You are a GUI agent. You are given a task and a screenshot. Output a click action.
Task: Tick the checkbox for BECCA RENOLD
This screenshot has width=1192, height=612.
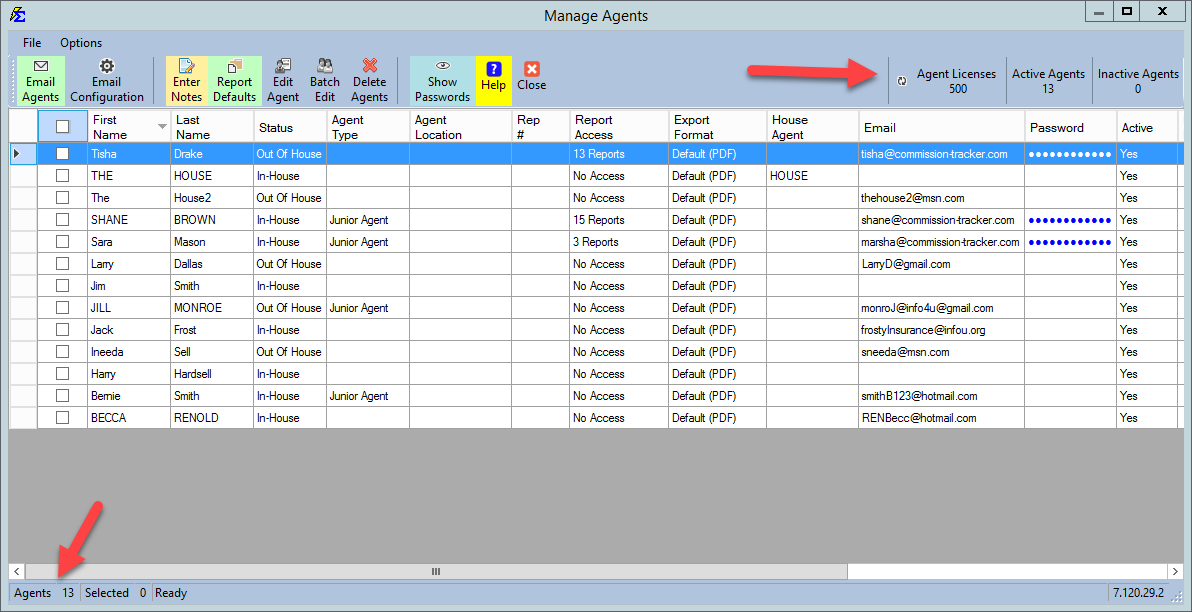(x=63, y=418)
